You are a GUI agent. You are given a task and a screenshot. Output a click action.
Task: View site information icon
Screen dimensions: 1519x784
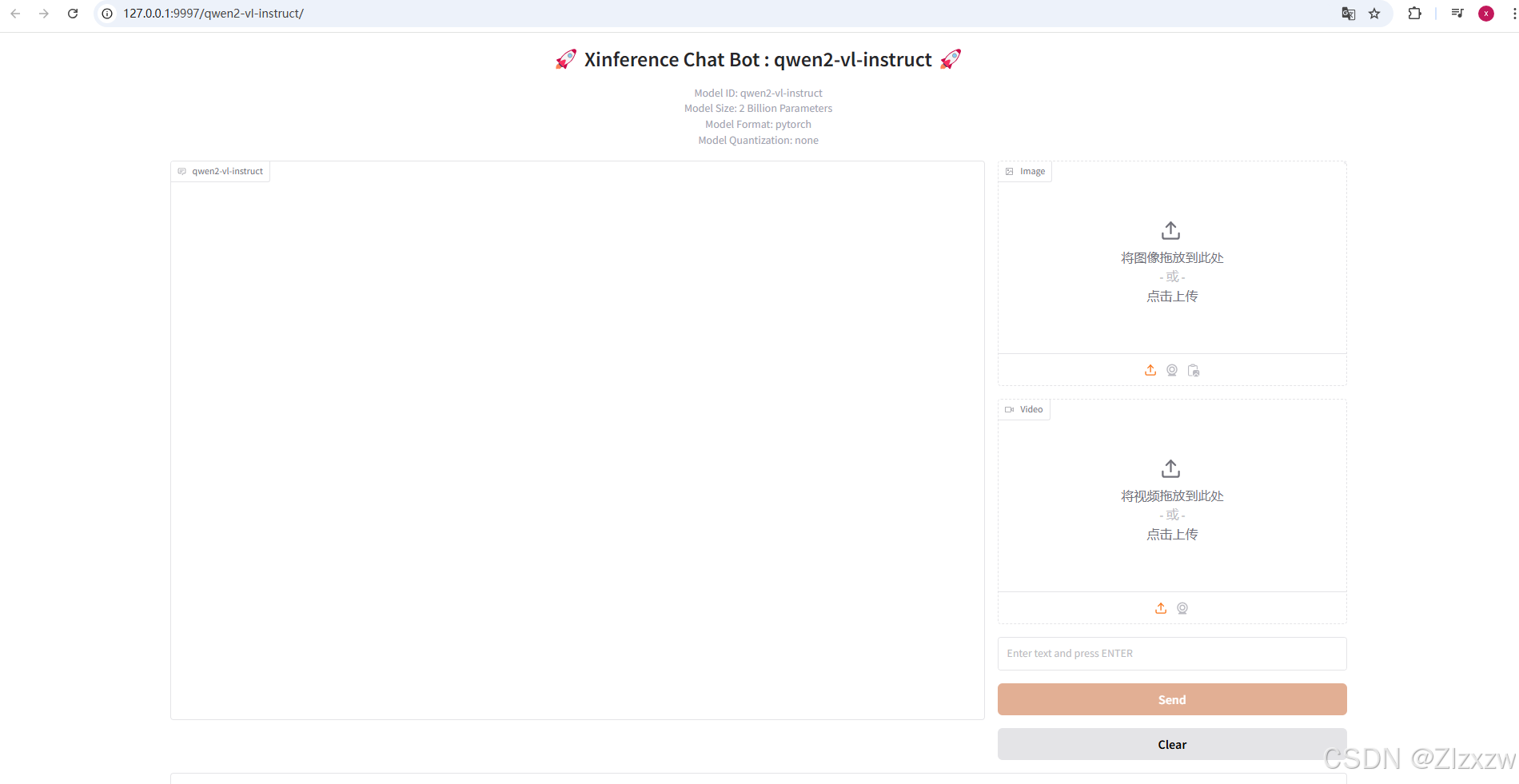[x=107, y=14]
